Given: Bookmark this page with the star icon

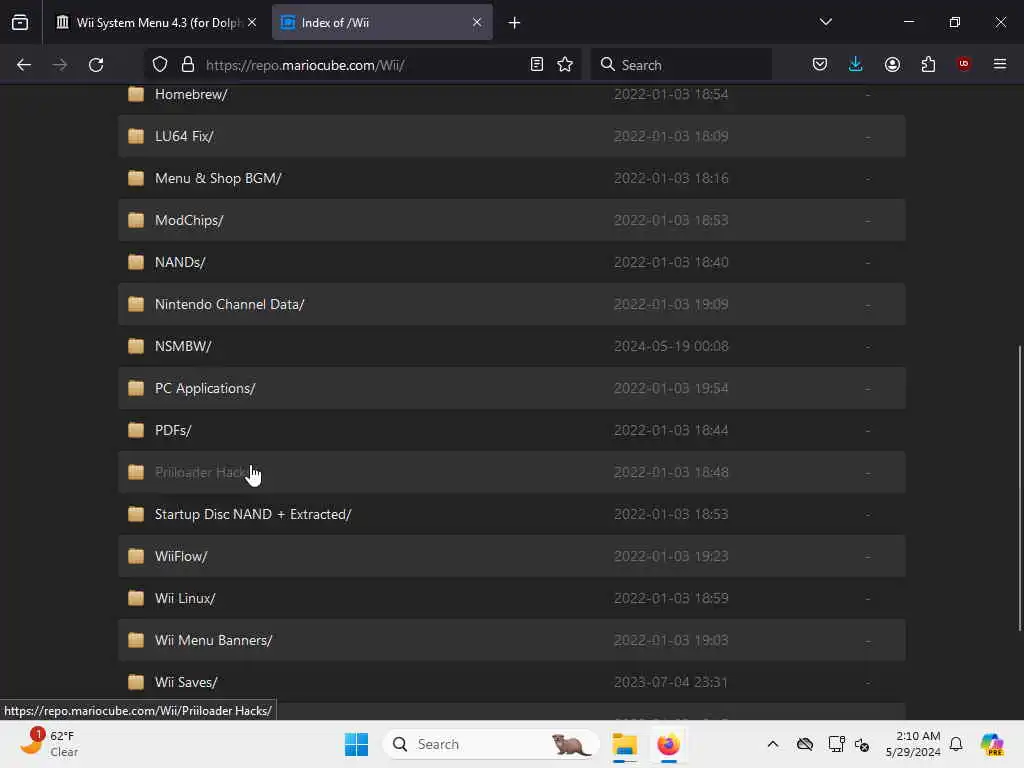Looking at the screenshot, I should pos(565,65).
